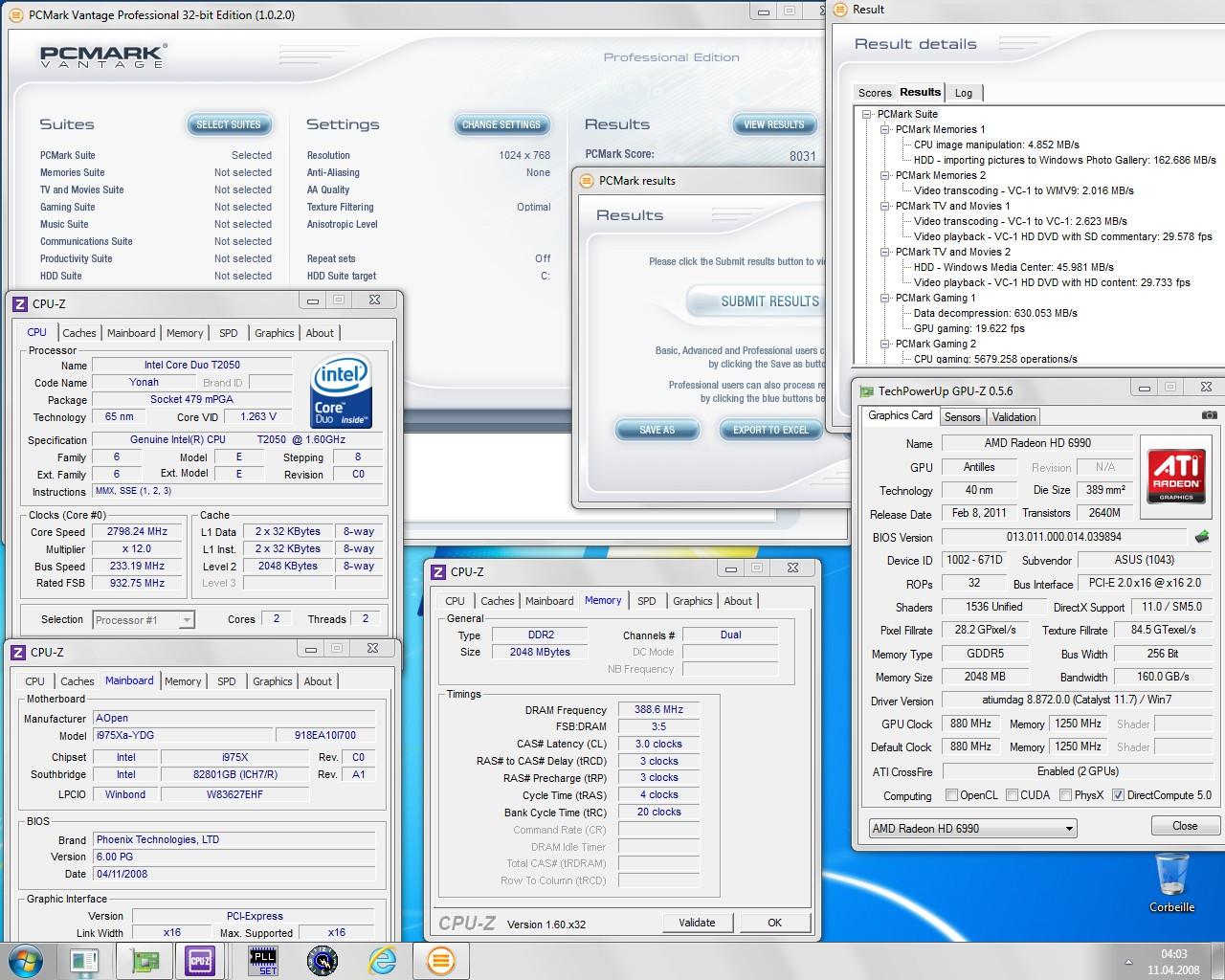This screenshot has height=980, width=1225.
Task: Click the SELECT SUITES button
Action: 229,124
